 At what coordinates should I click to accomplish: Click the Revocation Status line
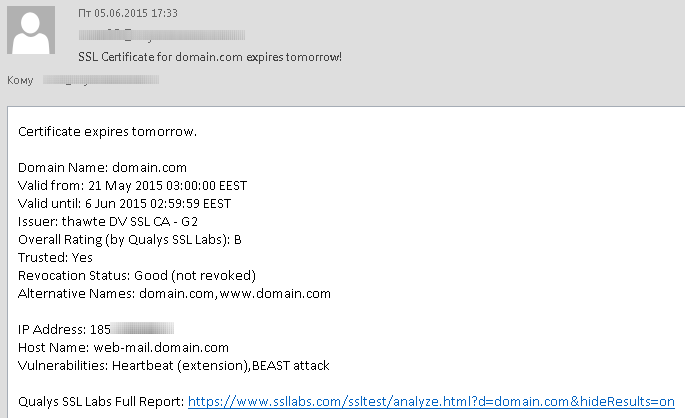(137, 275)
